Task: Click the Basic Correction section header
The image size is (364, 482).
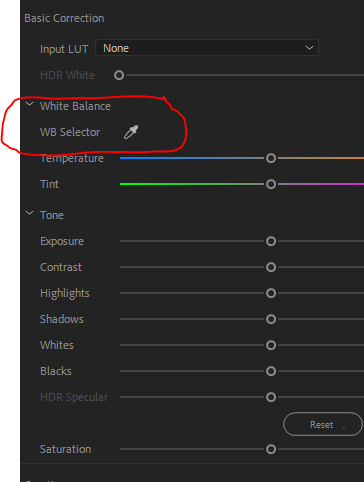Action: pyautogui.click(x=64, y=18)
